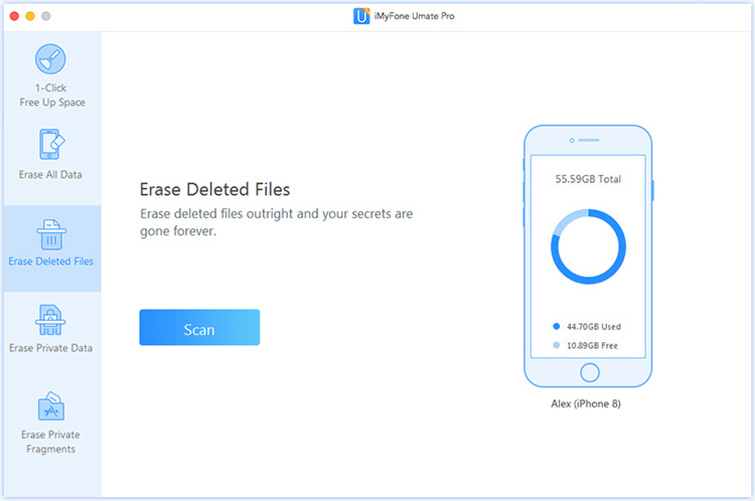This screenshot has width=755, height=501.
Task: Click the iMyFone Umate Pro window title
Action: [x=414, y=16]
